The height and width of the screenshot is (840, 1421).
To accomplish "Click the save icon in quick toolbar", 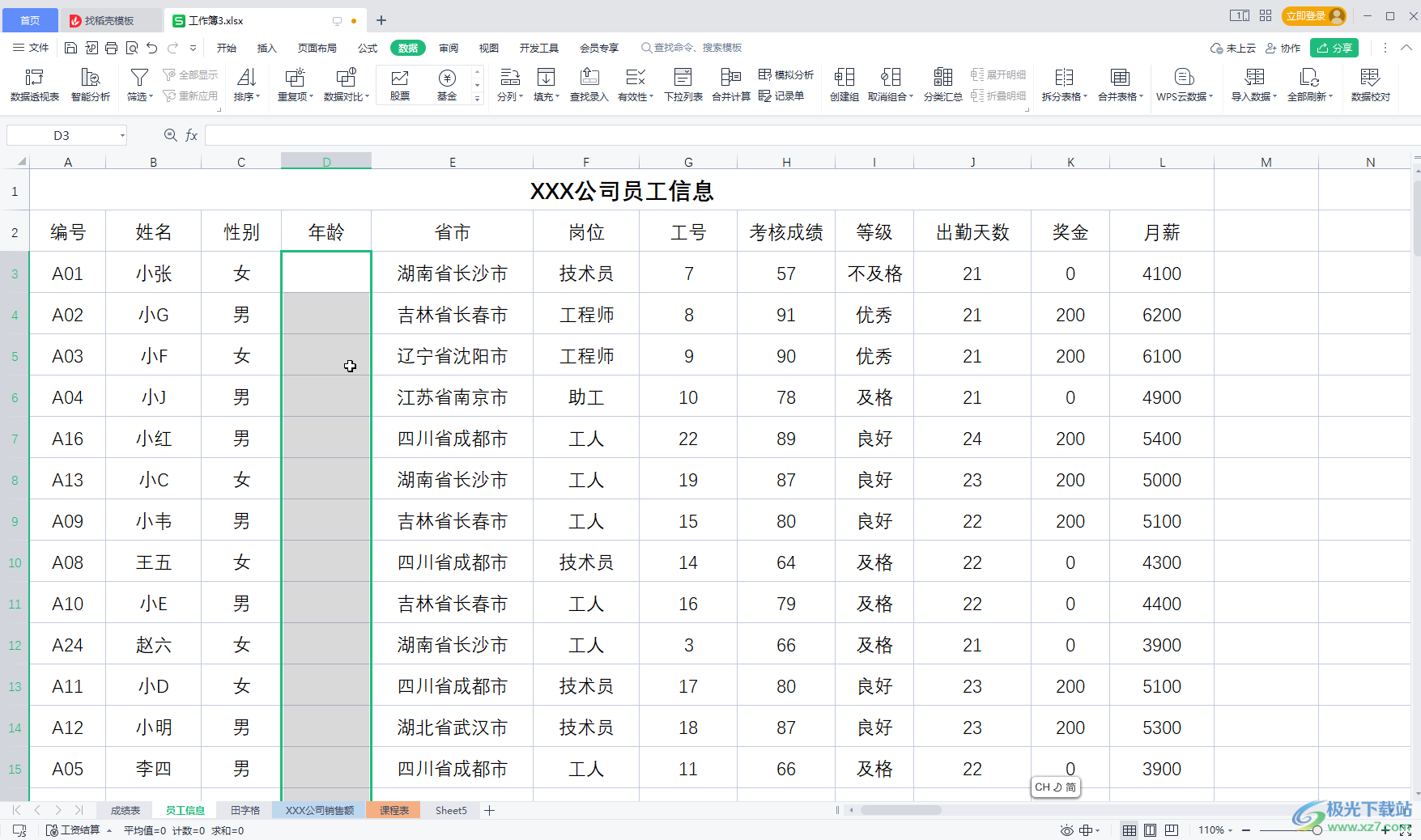I will click(70, 48).
